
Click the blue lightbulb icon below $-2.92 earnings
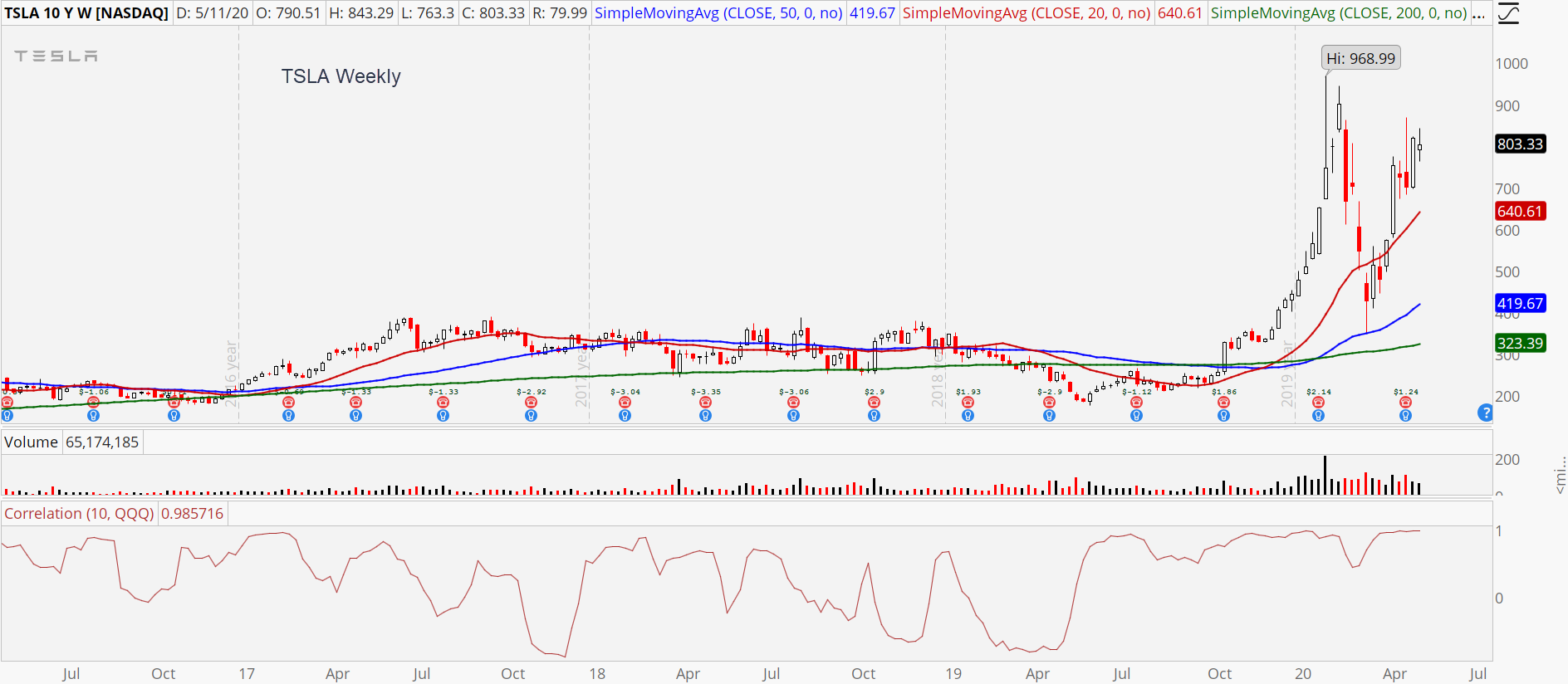tap(531, 416)
